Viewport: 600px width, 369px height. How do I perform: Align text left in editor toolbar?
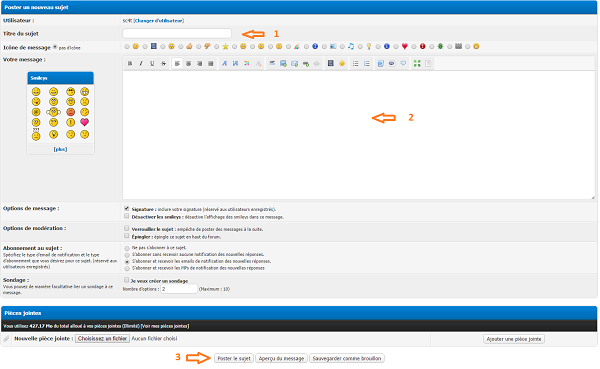[x=177, y=64]
